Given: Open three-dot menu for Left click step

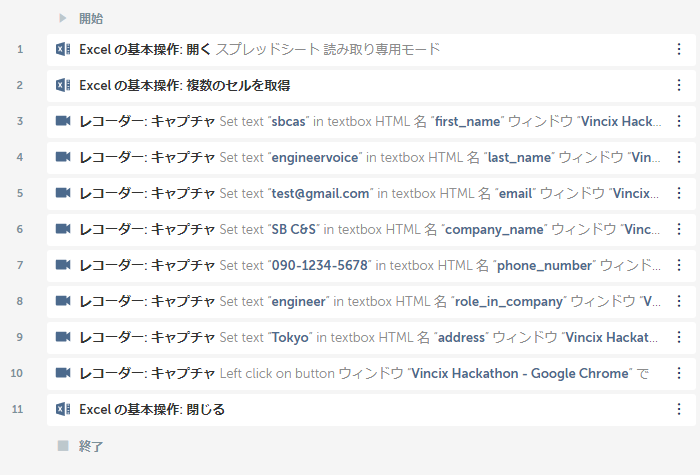Looking at the screenshot, I should 679,373.
